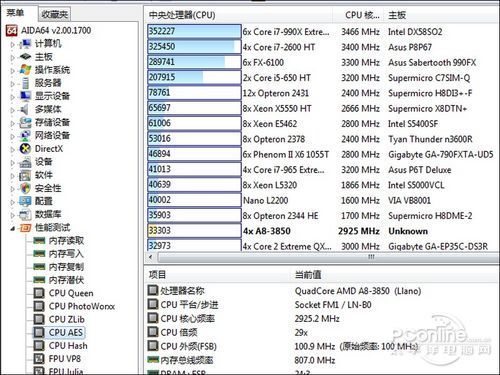The width and height of the screenshot is (500, 375).
Task: Expand the 多媒体 tree node arrow
Action: 13,110
